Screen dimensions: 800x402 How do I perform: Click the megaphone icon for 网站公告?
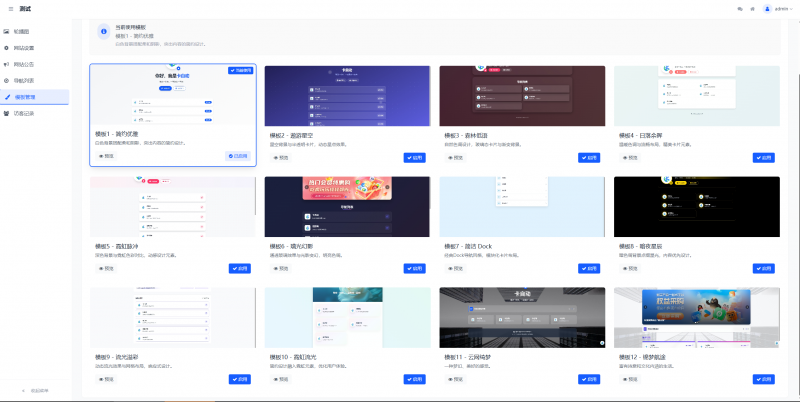(7, 64)
